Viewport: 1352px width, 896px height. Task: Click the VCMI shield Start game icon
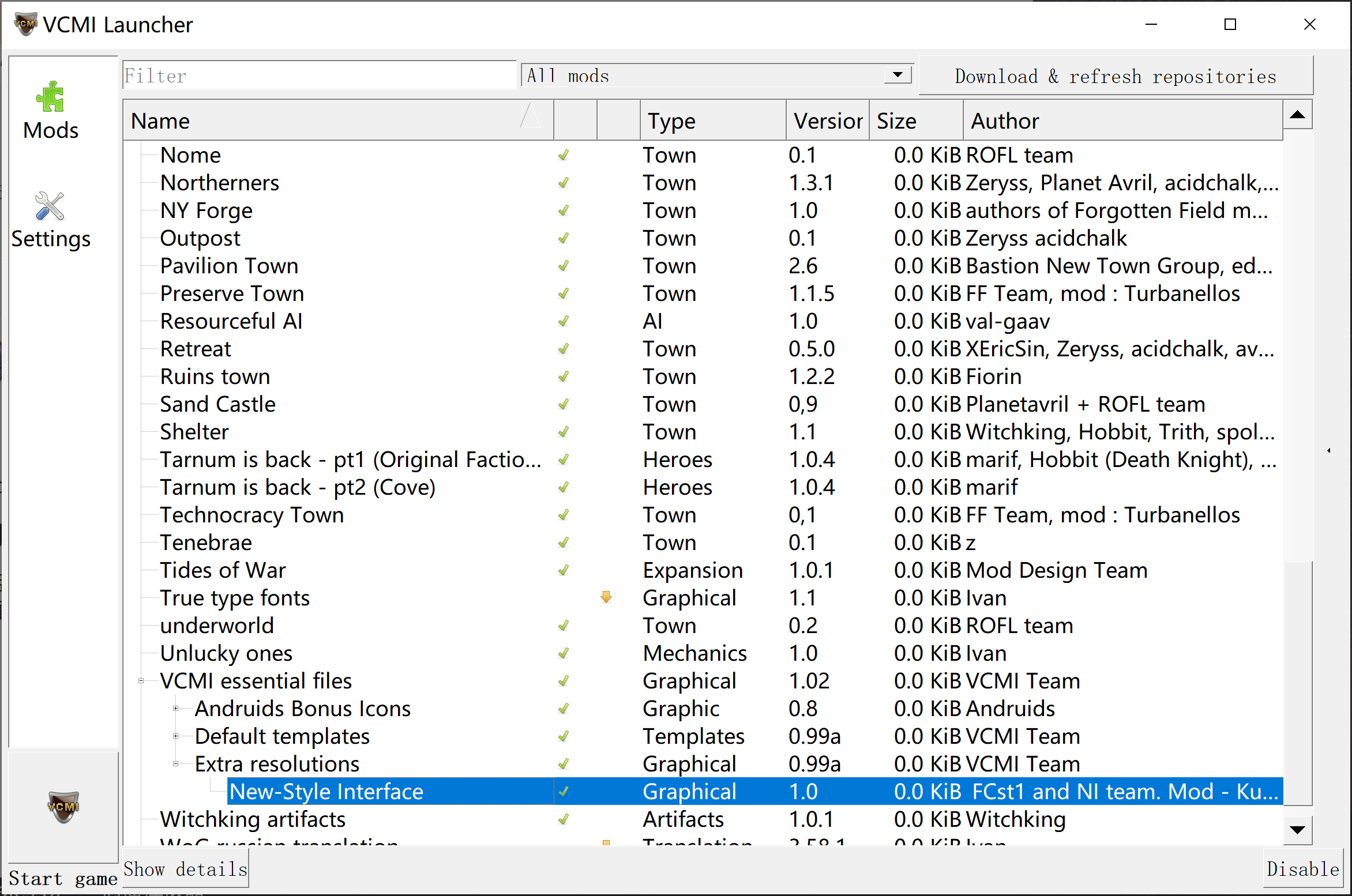coord(63,806)
